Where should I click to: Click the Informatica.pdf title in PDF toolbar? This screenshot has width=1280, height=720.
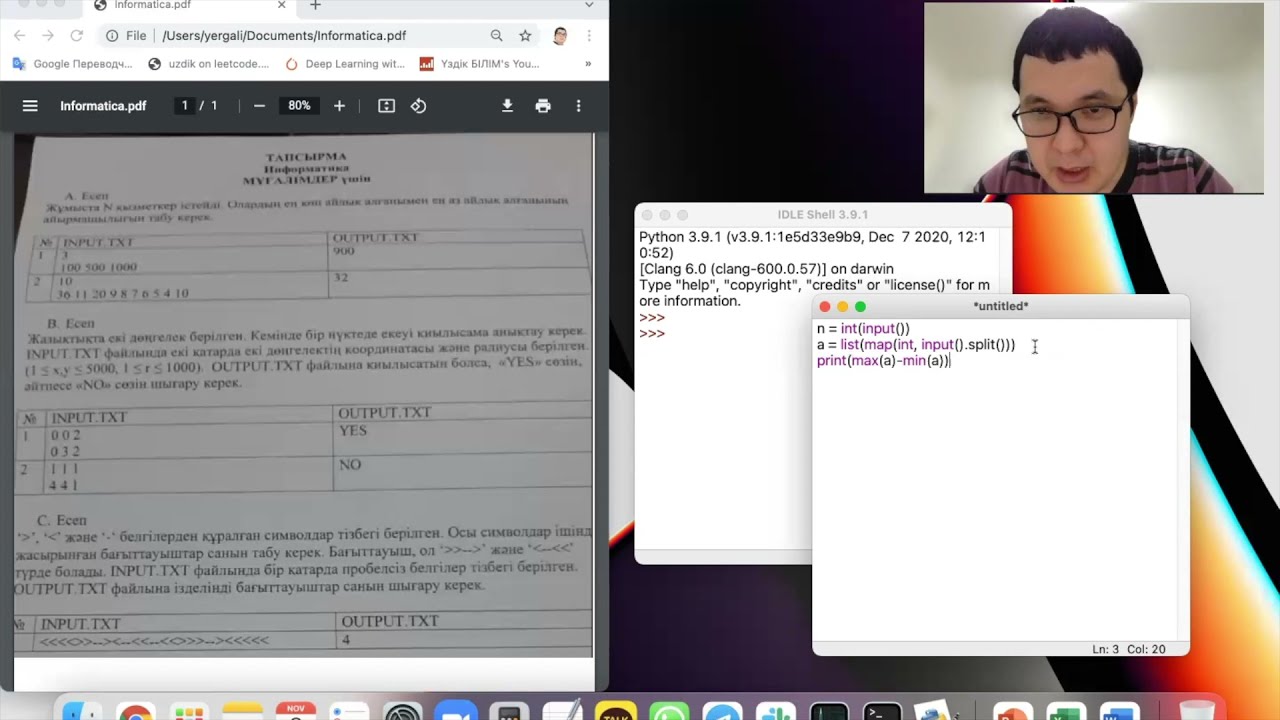[103, 106]
